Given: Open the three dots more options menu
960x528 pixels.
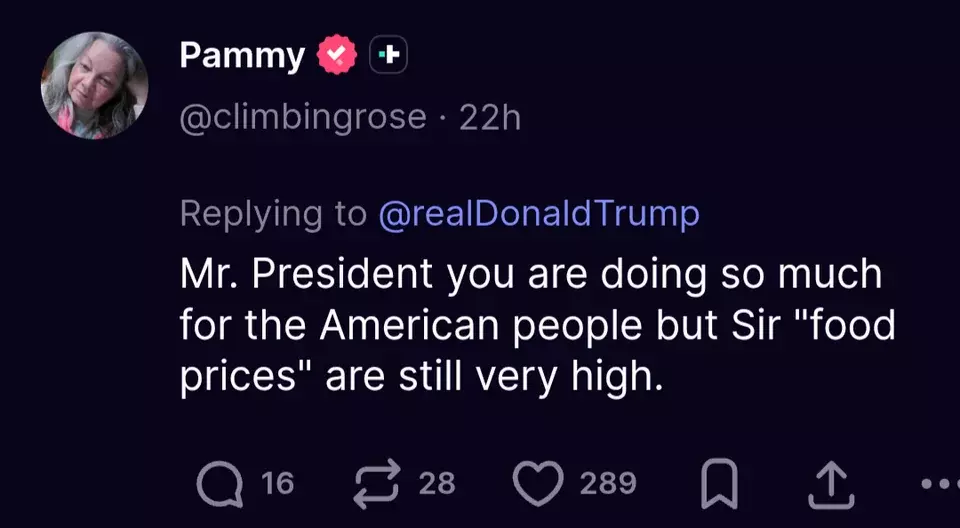Looking at the screenshot, I should coord(940,484).
